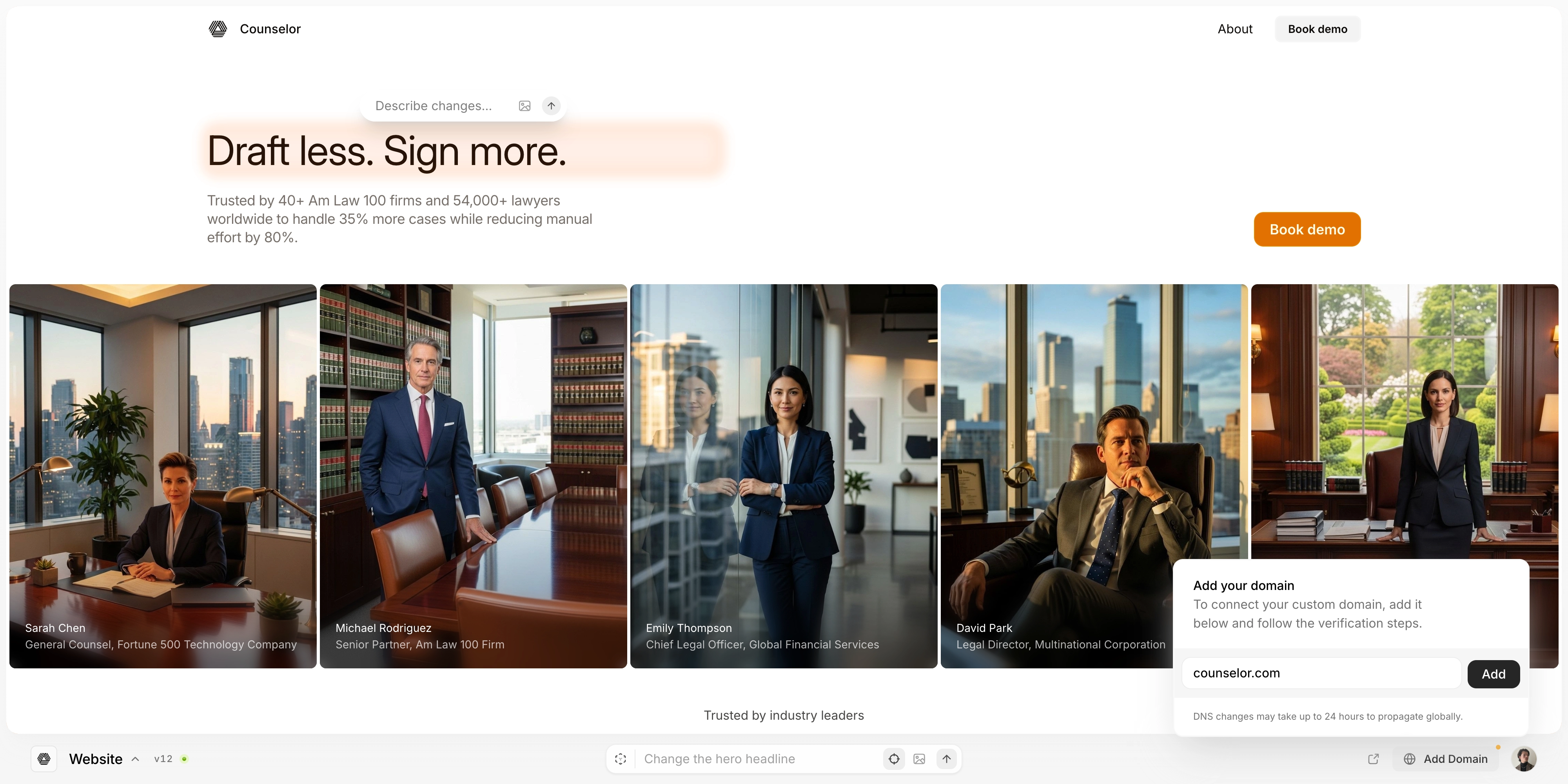This screenshot has width=1568, height=784.
Task: Toggle the target crosshair icon in prompt bar
Action: 894,759
